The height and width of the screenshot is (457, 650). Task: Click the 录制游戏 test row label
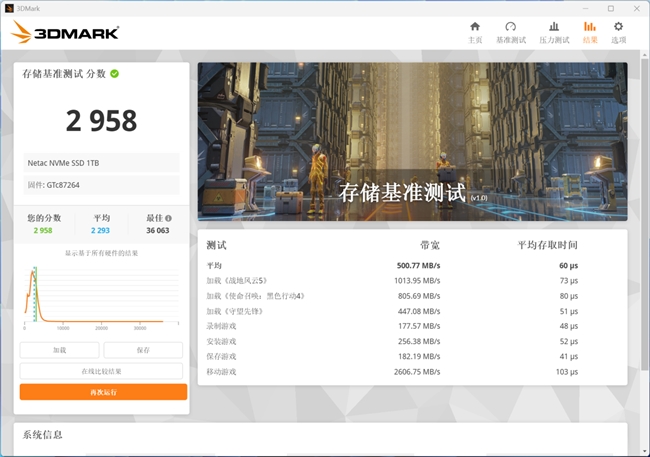[221, 326]
